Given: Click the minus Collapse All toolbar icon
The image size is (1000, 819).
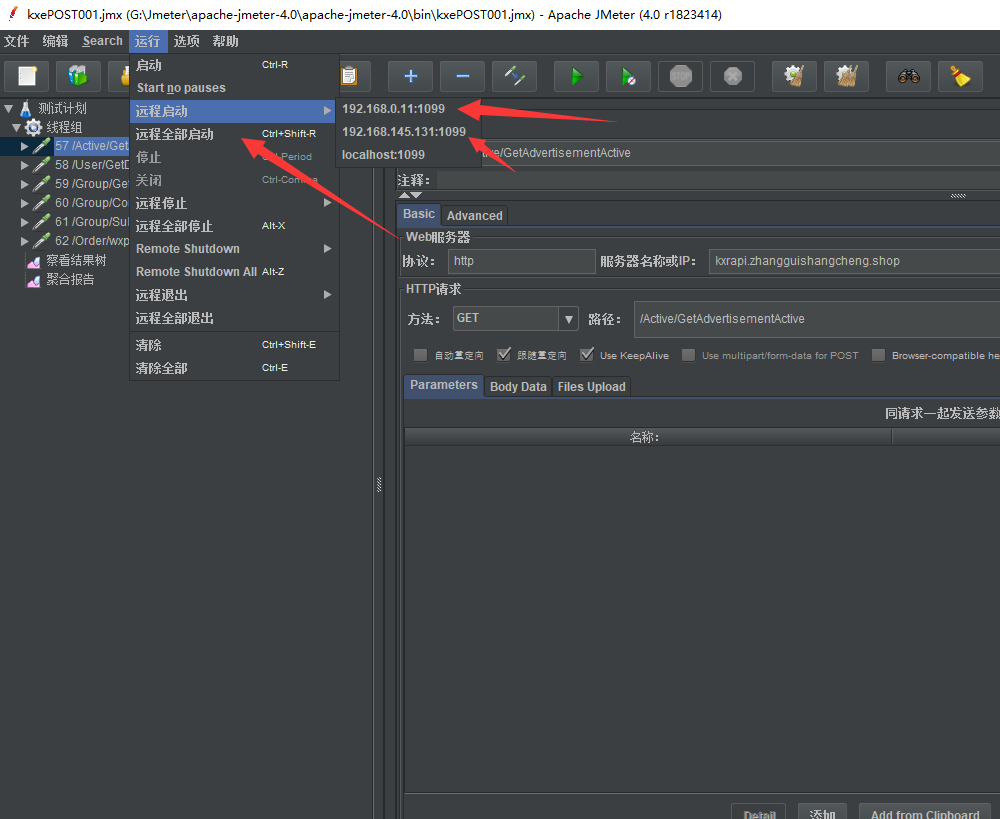Looking at the screenshot, I should tap(462, 76).
